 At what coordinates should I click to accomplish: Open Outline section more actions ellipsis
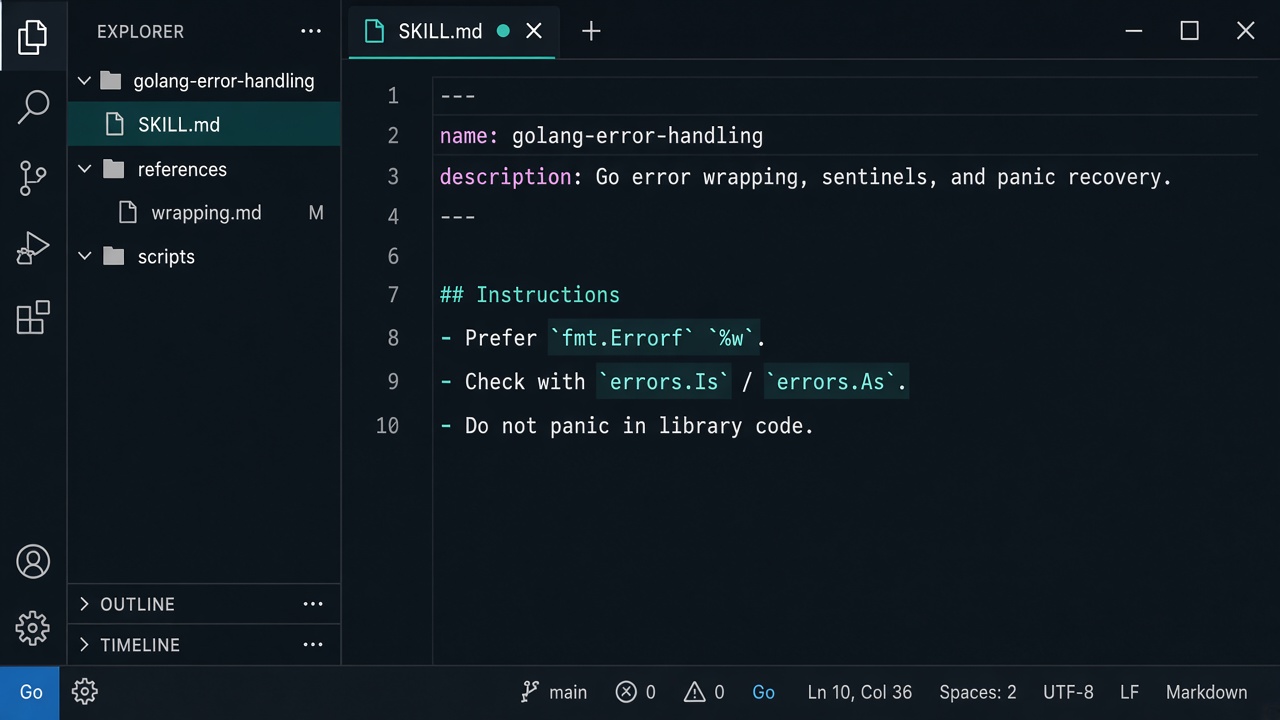click(x=313, y=604)
